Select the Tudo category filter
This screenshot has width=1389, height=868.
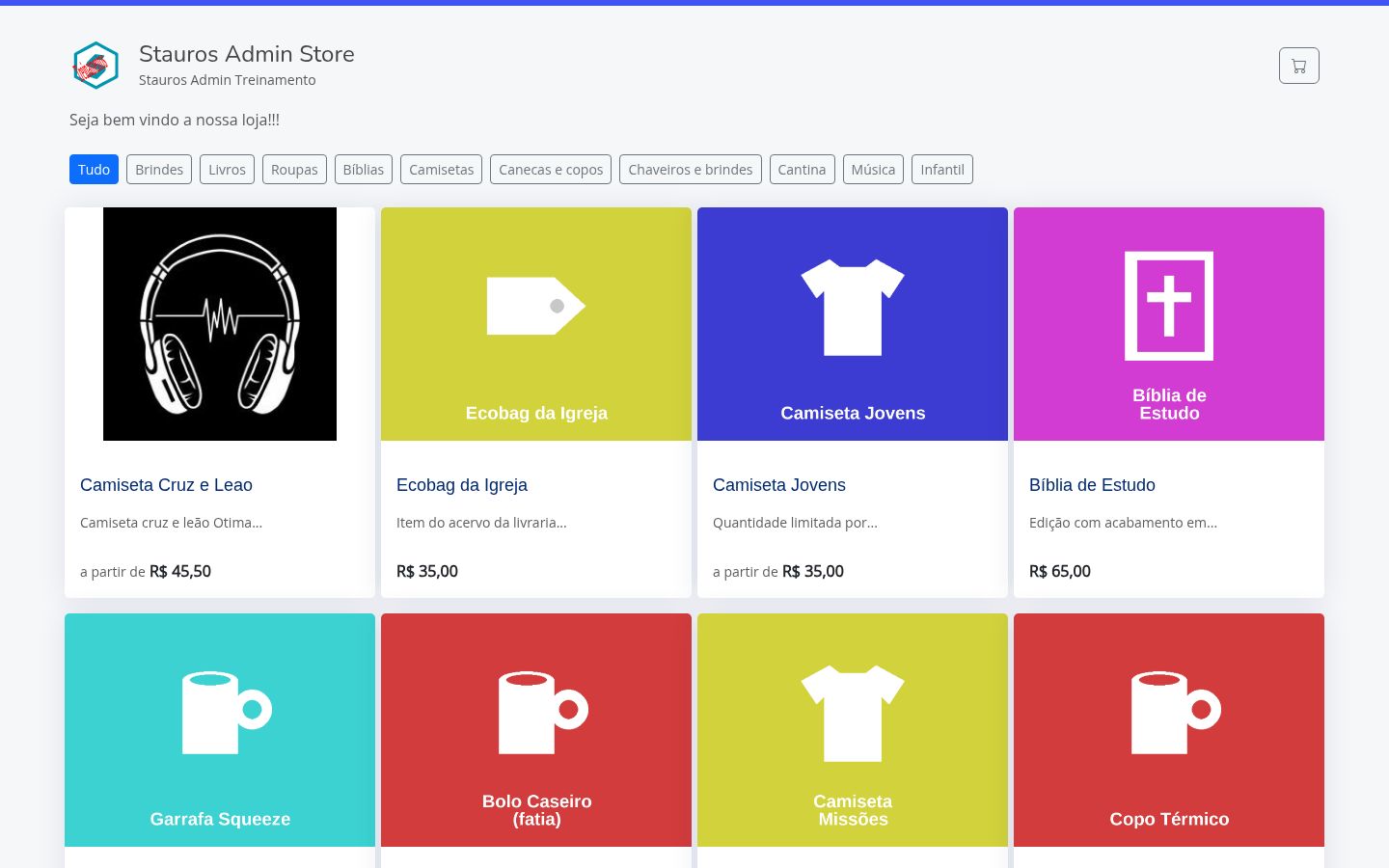[94, 170]
